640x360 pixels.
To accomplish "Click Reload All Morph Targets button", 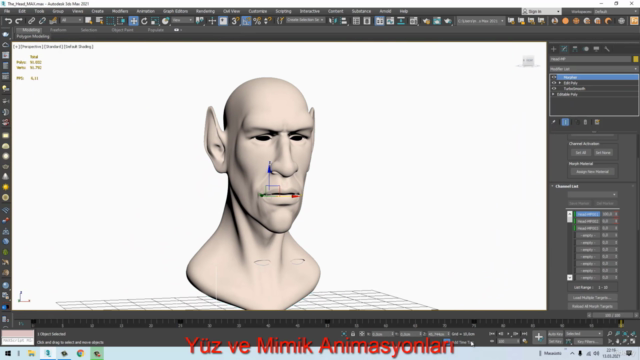I will pyautogui.click(x=592, y=306).
